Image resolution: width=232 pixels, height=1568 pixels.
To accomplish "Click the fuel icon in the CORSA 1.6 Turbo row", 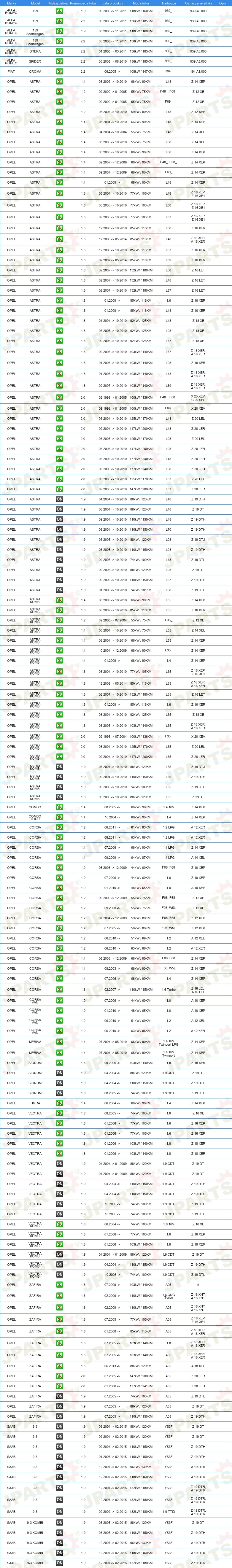I will click(60, 989).
